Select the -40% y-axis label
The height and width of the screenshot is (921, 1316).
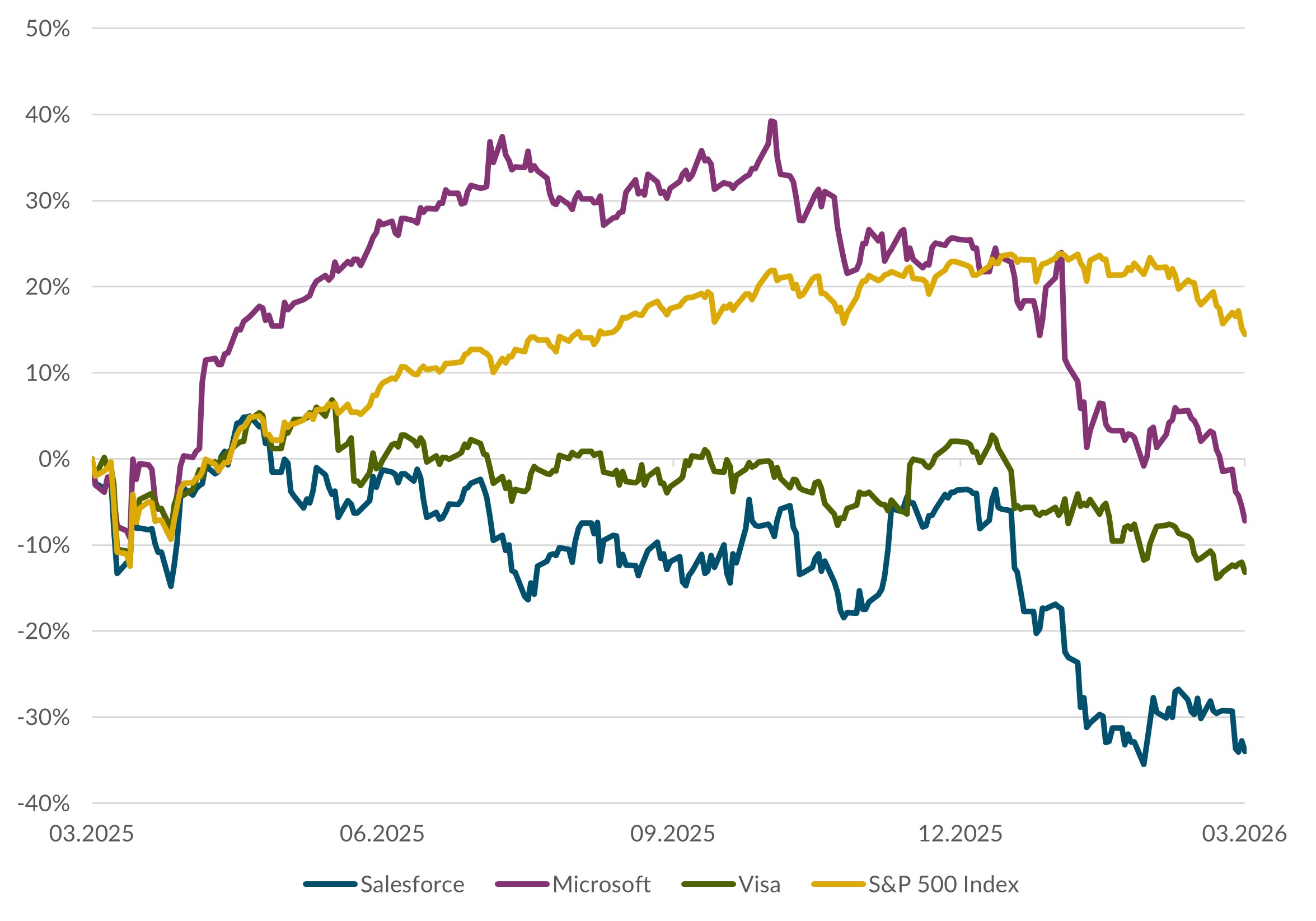point(44,803)
